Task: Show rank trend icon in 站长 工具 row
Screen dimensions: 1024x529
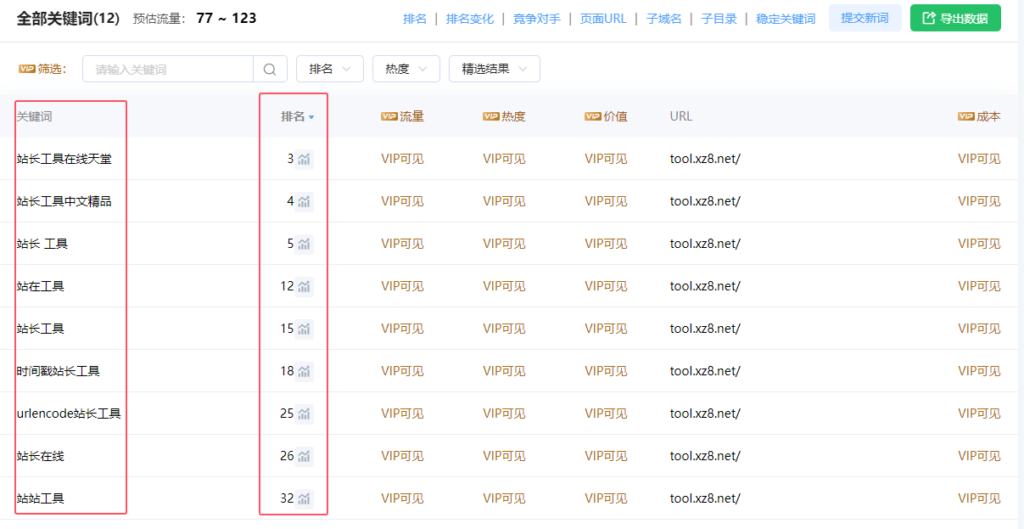Action: pyautogui.click(x=304, y=244)
